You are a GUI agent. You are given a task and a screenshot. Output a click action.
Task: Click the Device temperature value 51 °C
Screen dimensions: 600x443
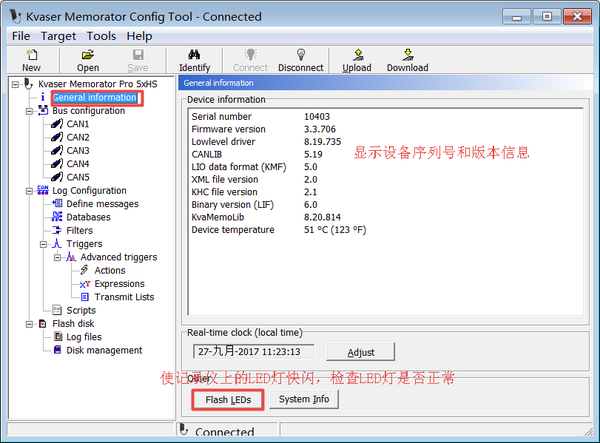tap(335, 230)
